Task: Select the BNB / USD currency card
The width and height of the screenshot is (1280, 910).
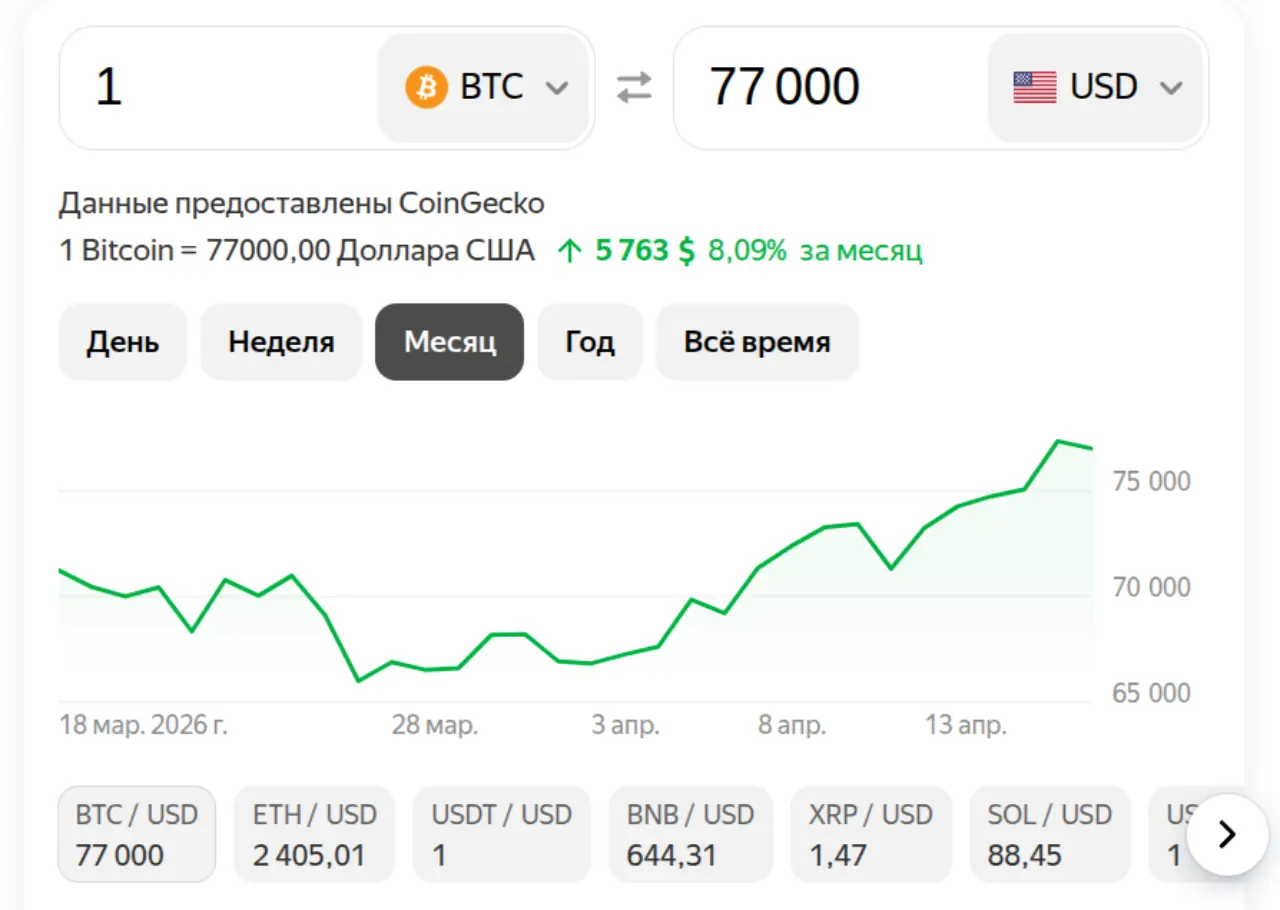Action: 690,834
